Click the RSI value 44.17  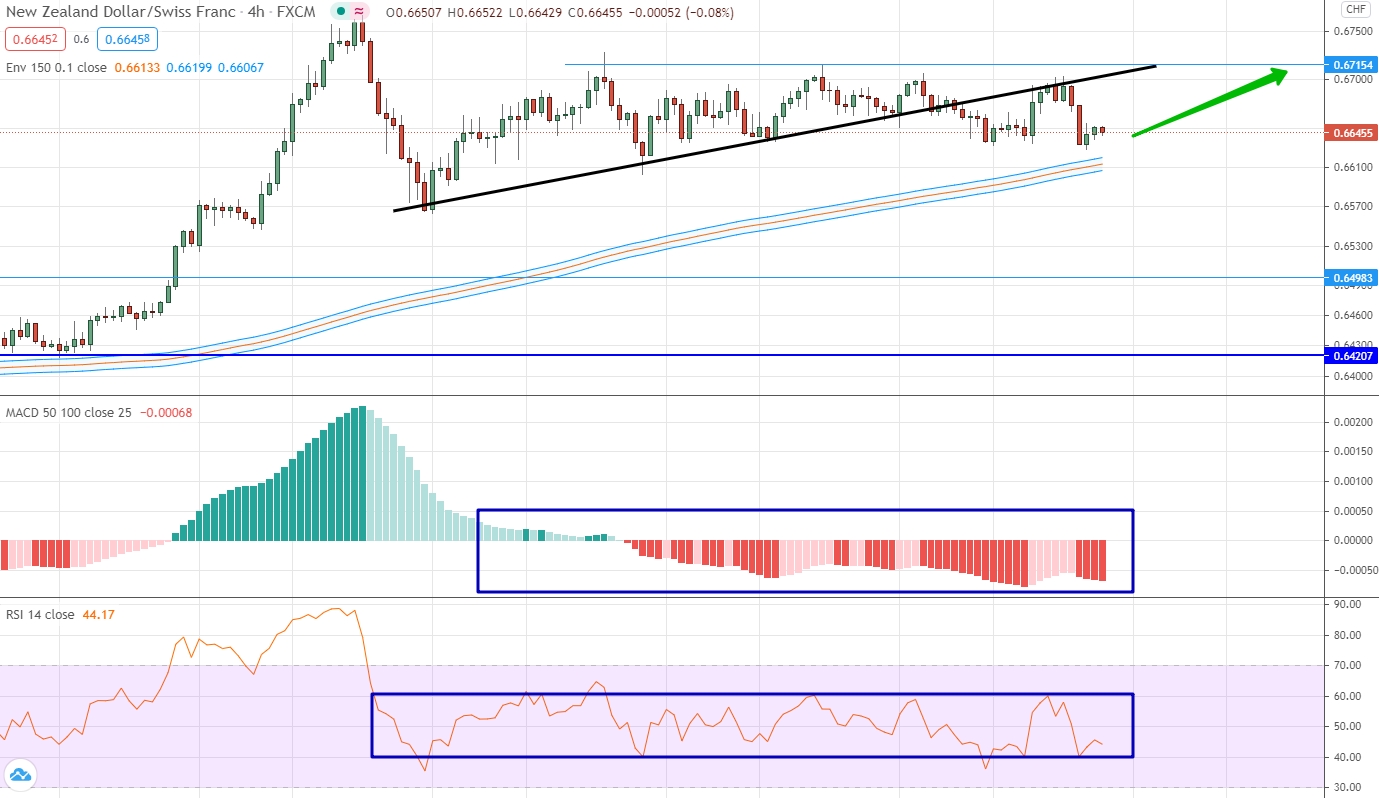tap(99, 614)
